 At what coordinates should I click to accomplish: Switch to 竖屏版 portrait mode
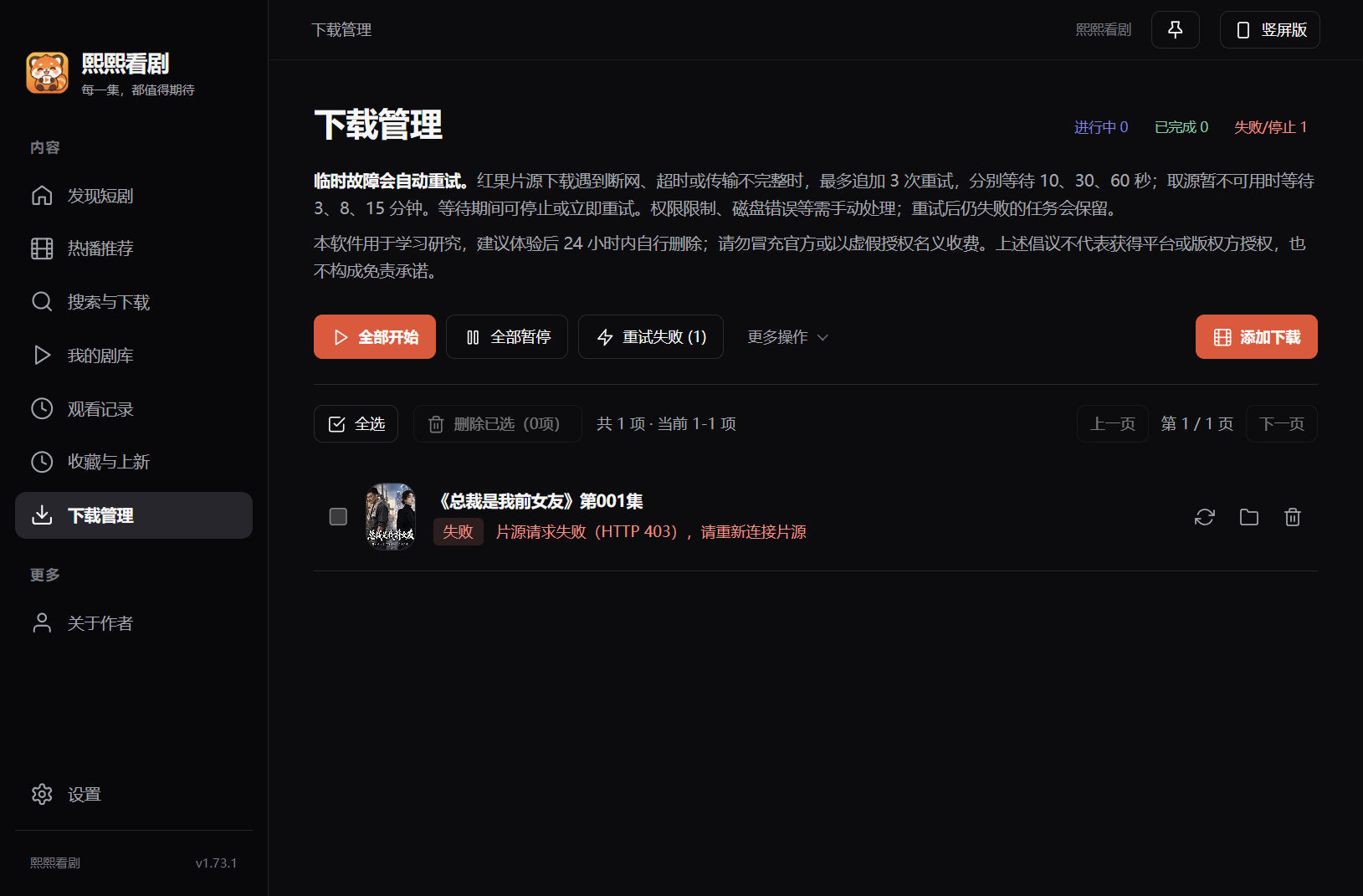[1270, 30]
